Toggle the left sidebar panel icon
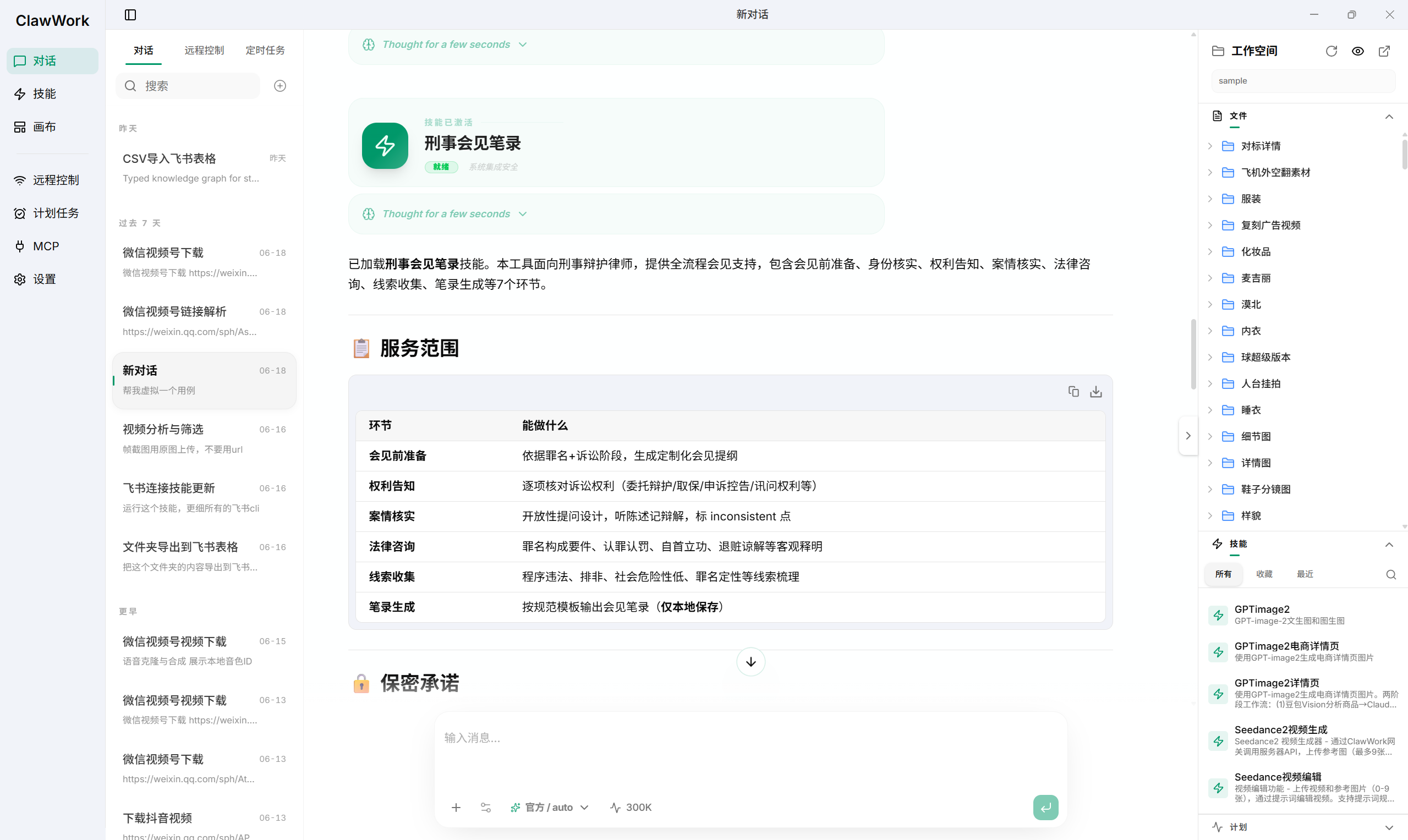The image size is (1408, 840). (130, 15)
